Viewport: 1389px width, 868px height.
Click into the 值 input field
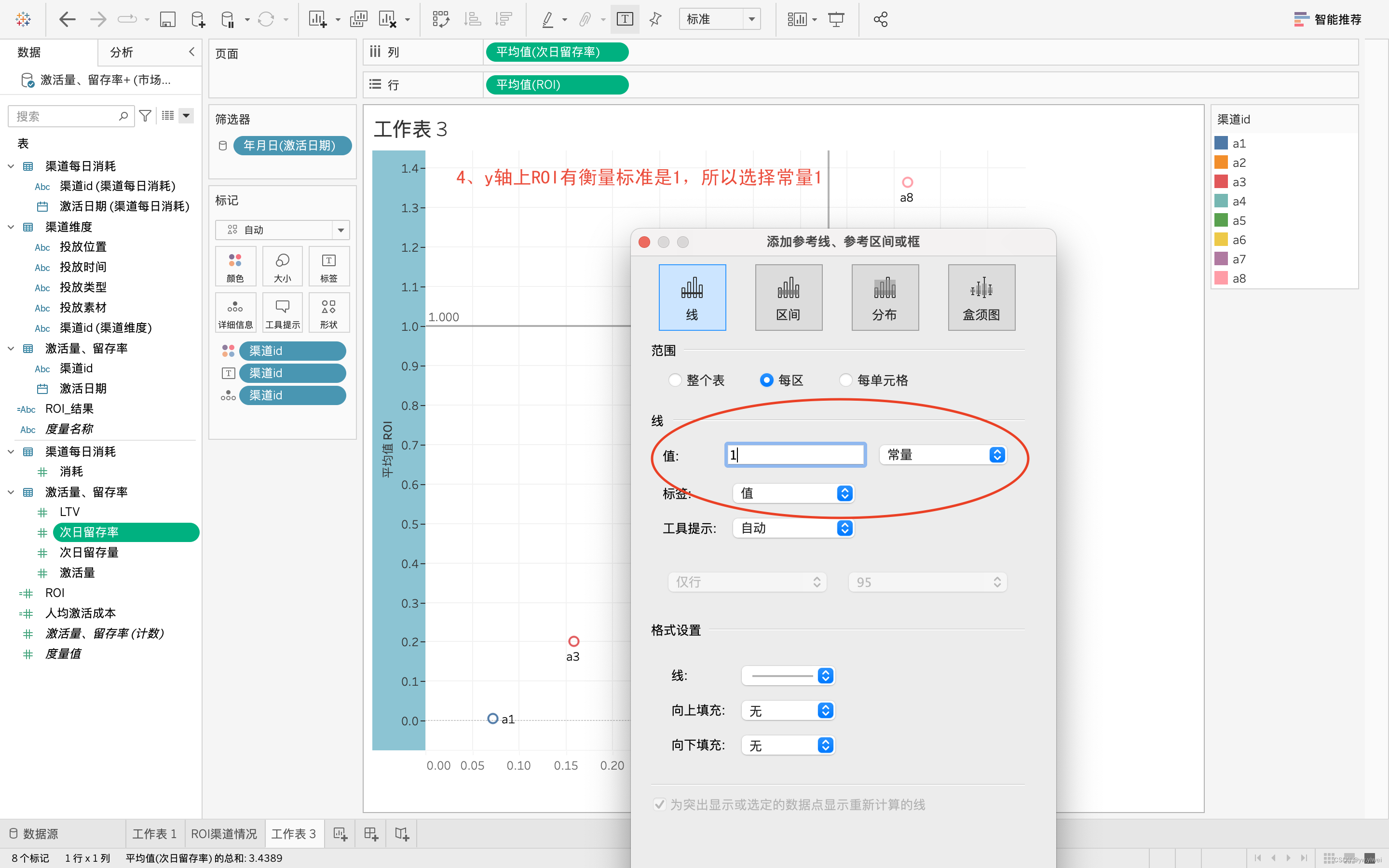(795, 455)
